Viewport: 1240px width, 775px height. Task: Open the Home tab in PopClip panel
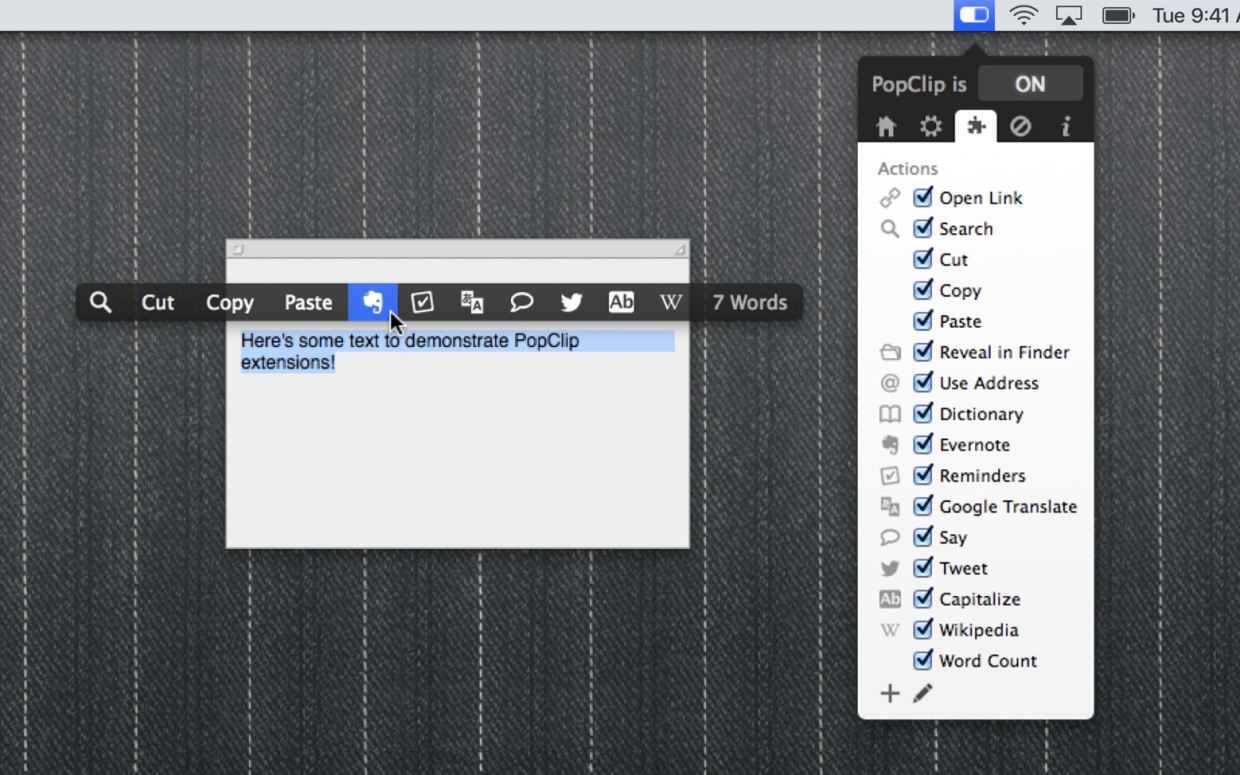(886, 127)
